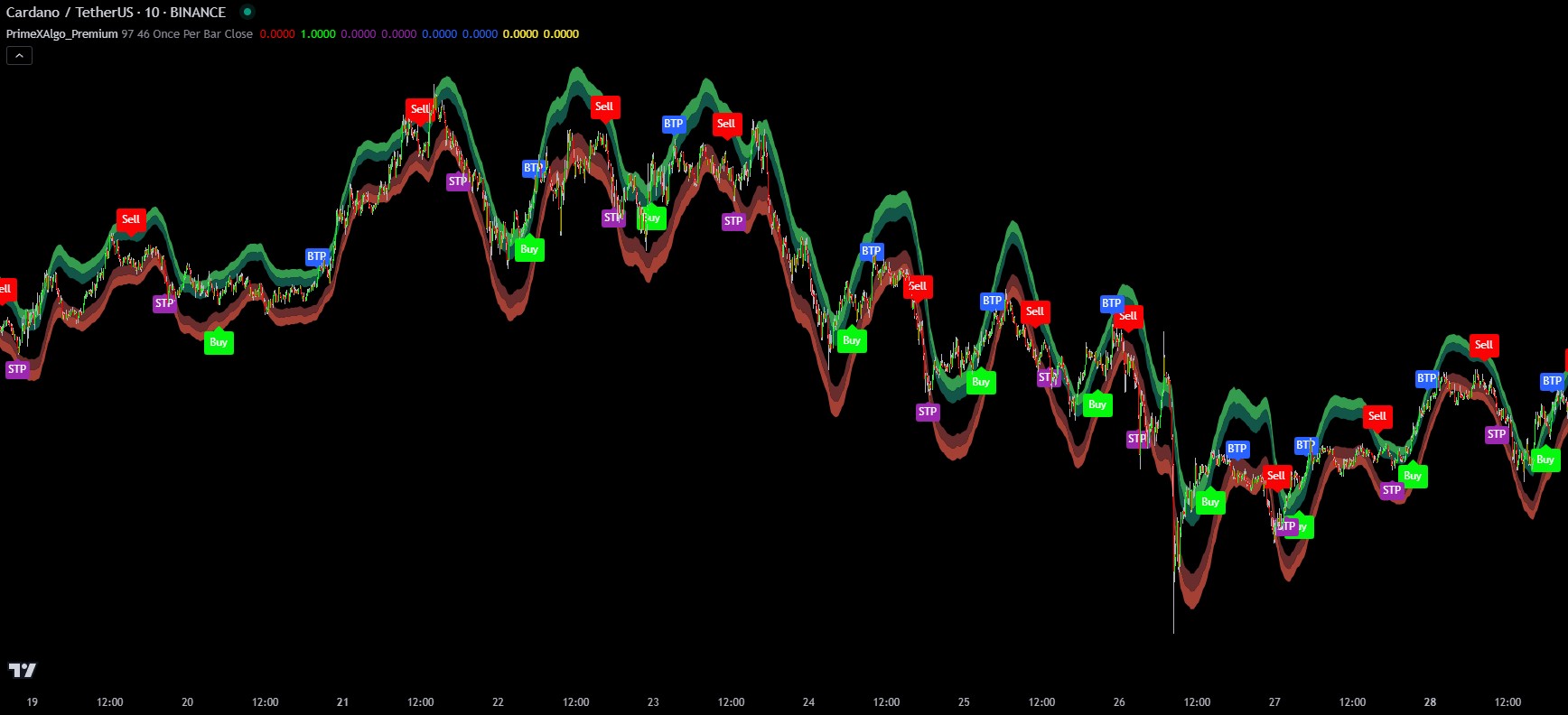Screen dimensions: 1568x715
Task: Click the green Buy label on day 24
Action: point(852,340)
